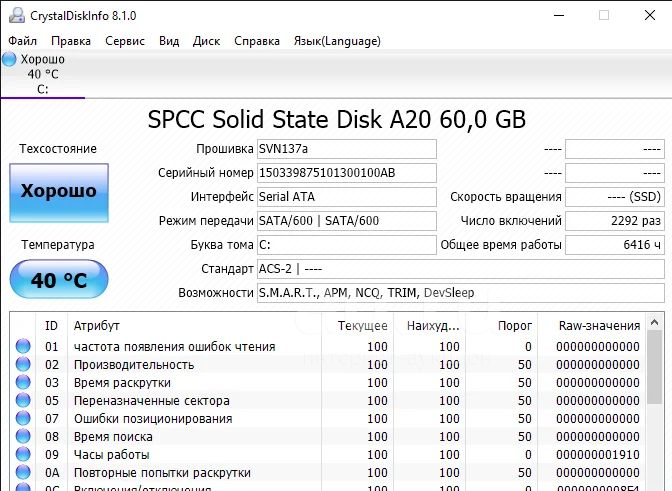Screen dimensions: 672x491
Task: Click status orb for attribute 07 row
Action: (x=23, y=418)
